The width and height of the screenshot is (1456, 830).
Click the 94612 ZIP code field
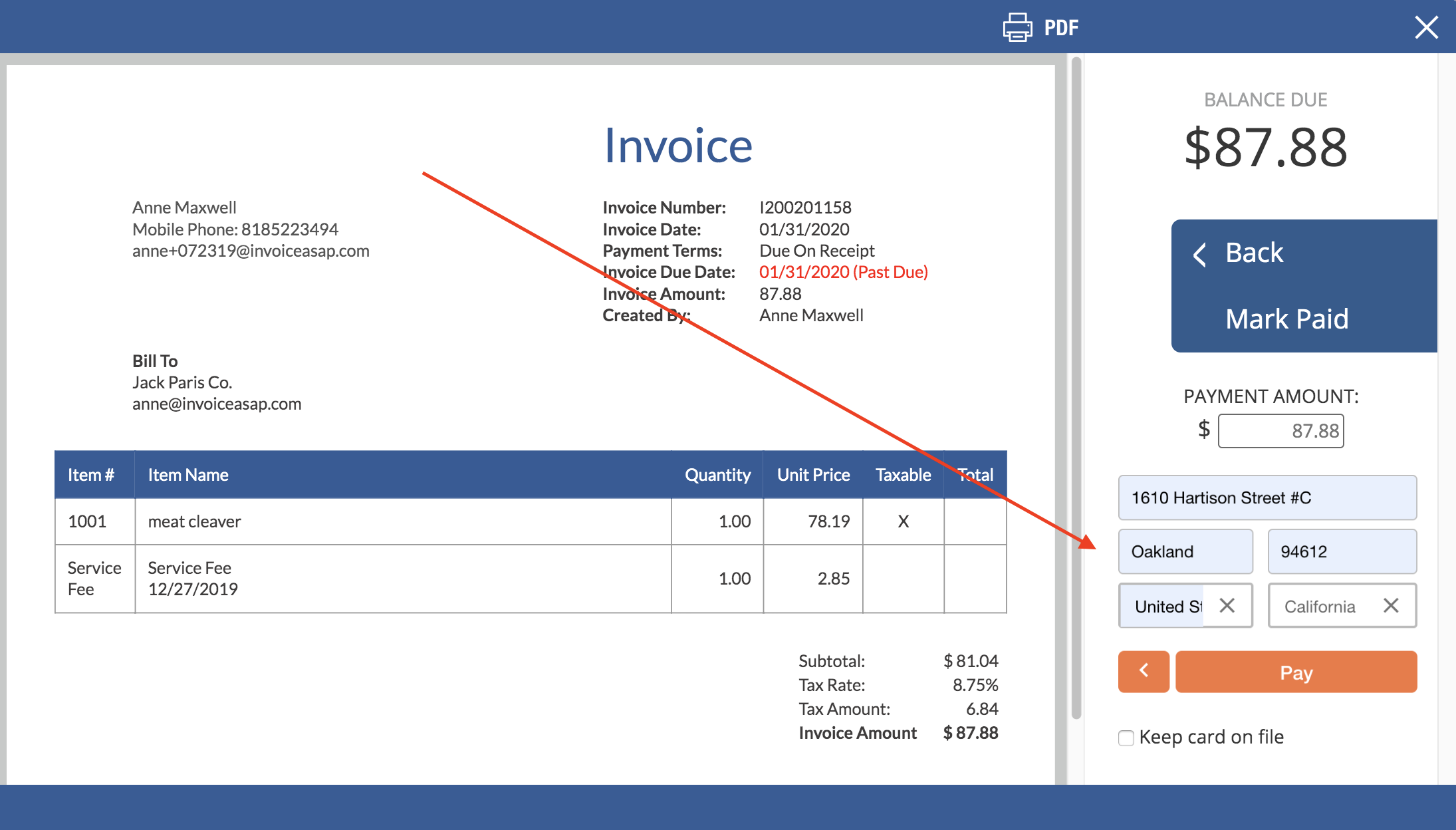point(1342,551)
